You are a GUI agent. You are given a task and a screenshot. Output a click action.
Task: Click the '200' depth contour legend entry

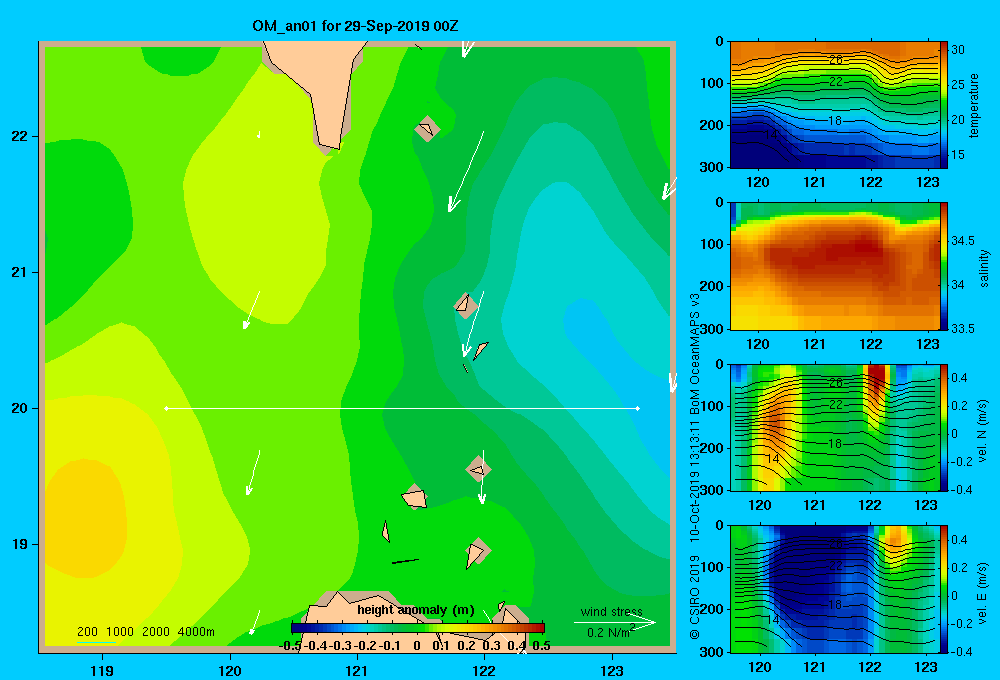pos(87,632)
